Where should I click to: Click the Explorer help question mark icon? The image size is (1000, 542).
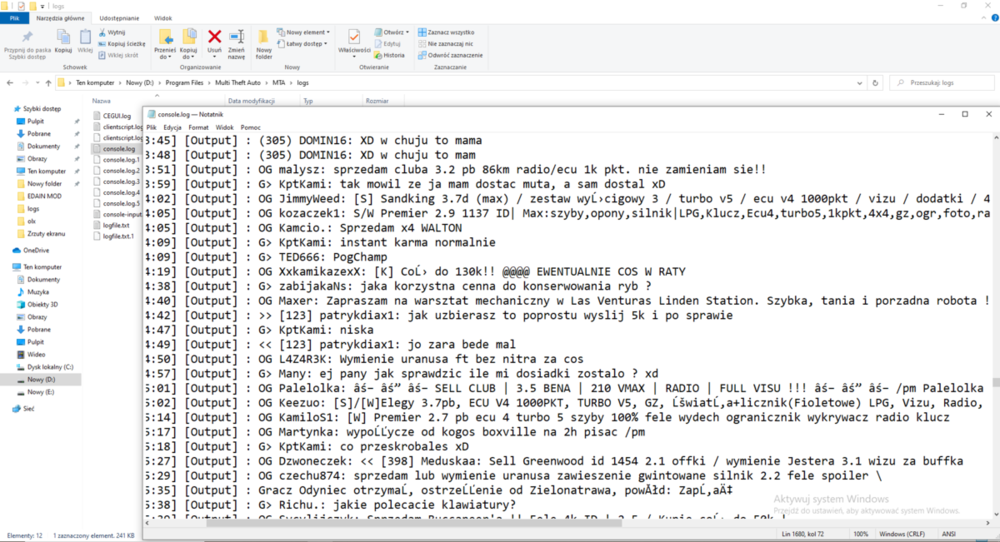(x=995, y=18)
